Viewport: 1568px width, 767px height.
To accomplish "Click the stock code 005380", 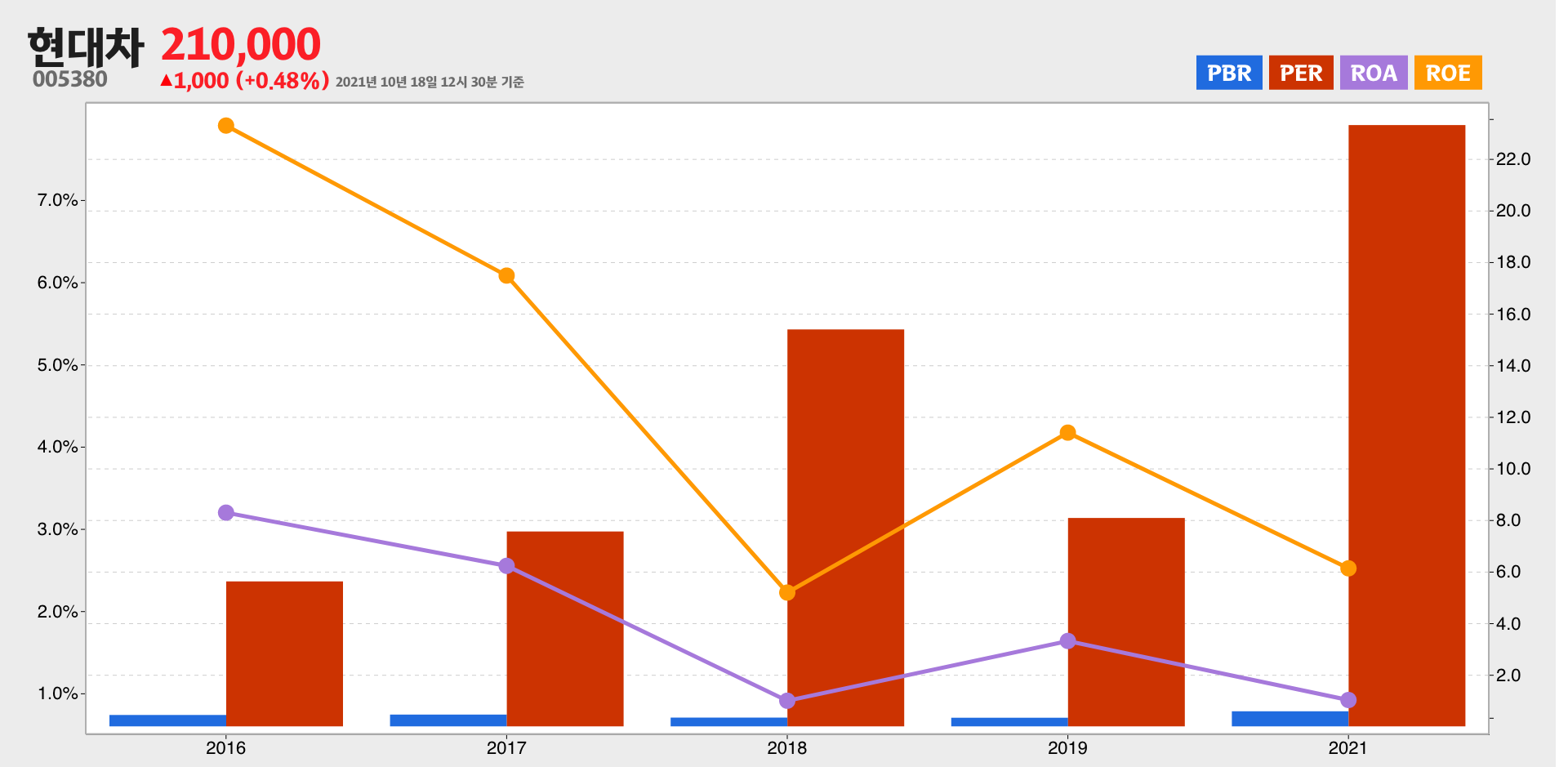I will (x=70, y=79).
